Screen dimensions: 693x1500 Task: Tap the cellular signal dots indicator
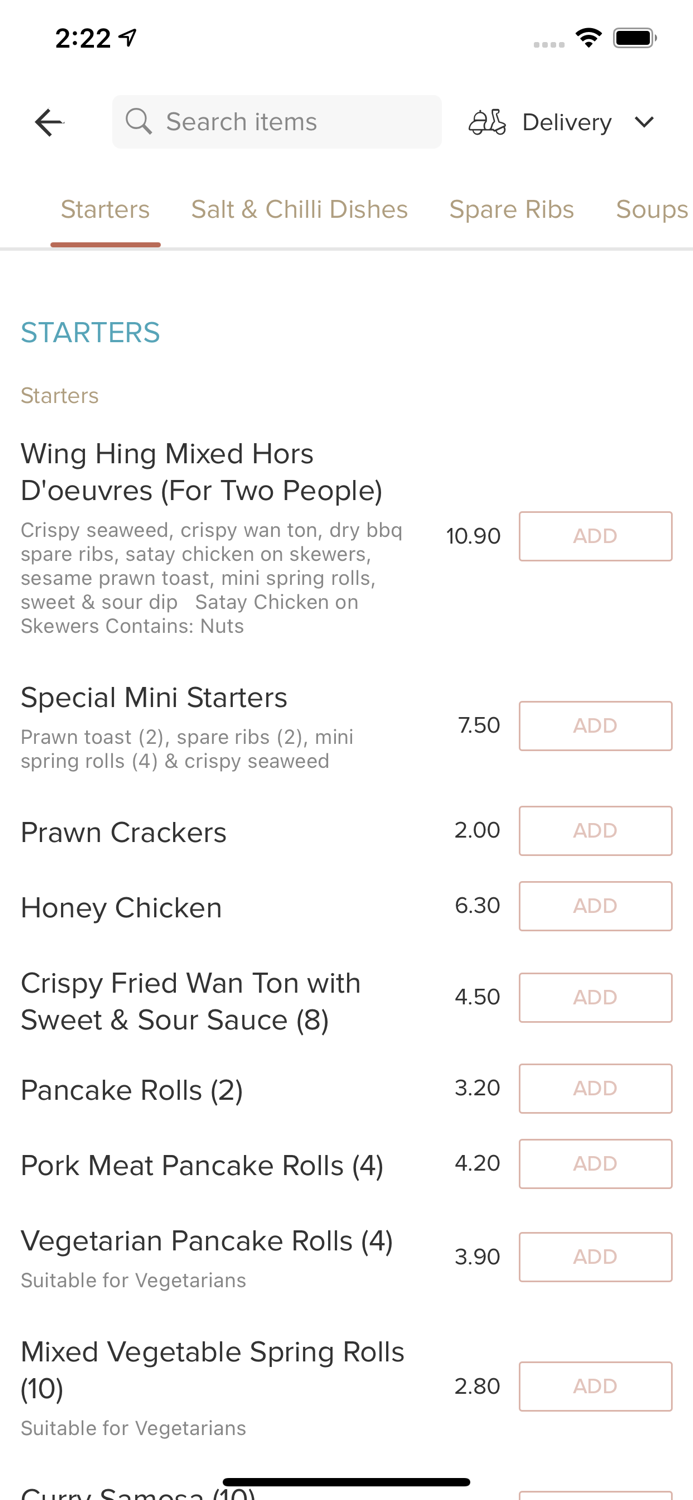tap(549, 44)
